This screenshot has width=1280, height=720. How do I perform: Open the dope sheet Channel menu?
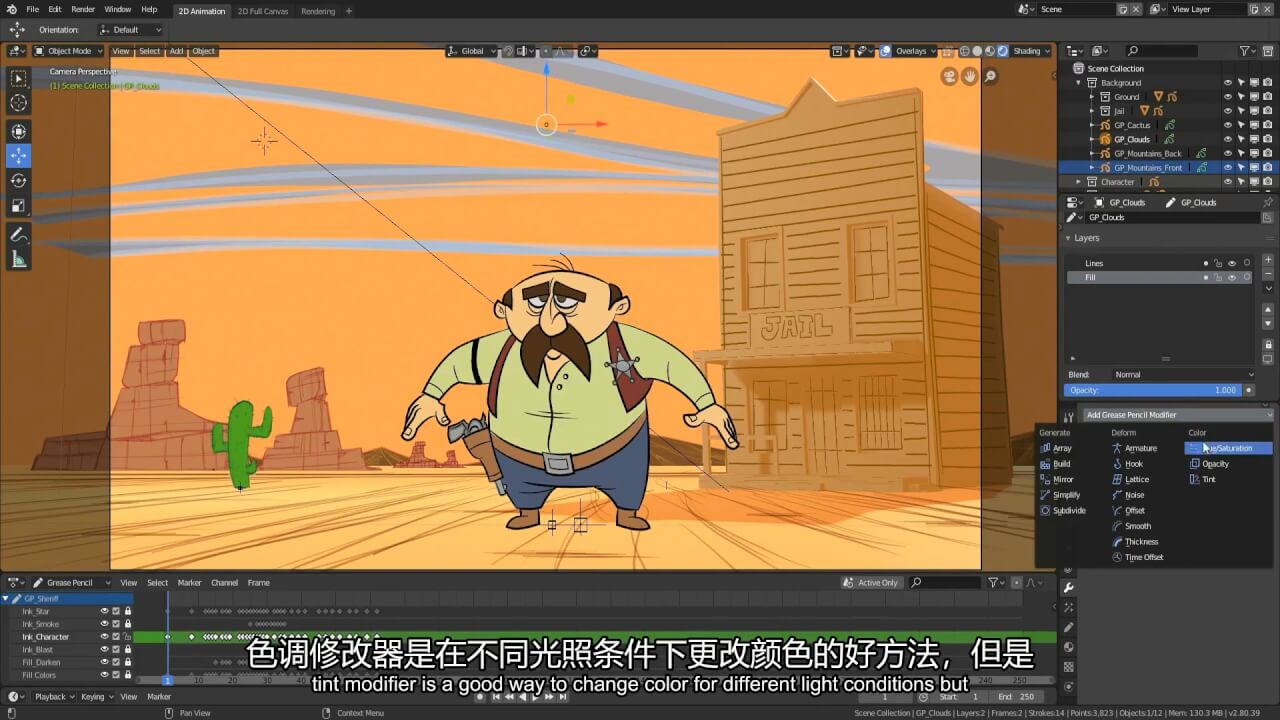224,582
